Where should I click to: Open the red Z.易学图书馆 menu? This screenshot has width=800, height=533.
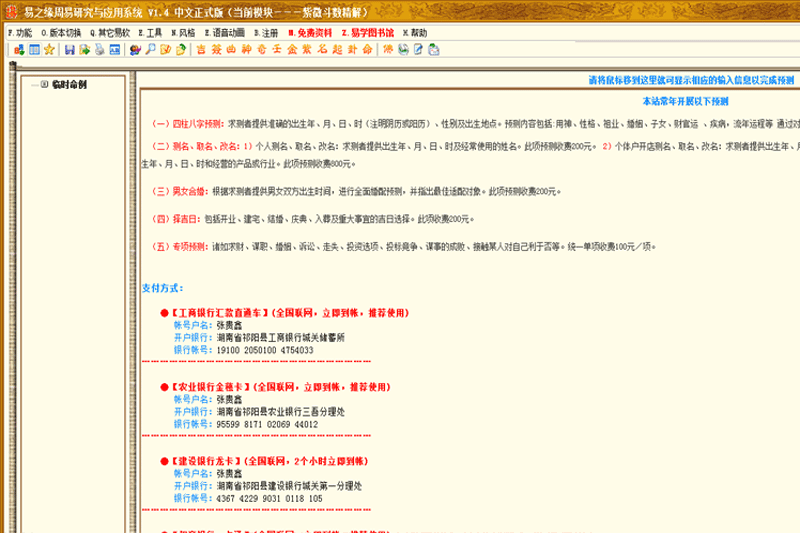point(367,33)
